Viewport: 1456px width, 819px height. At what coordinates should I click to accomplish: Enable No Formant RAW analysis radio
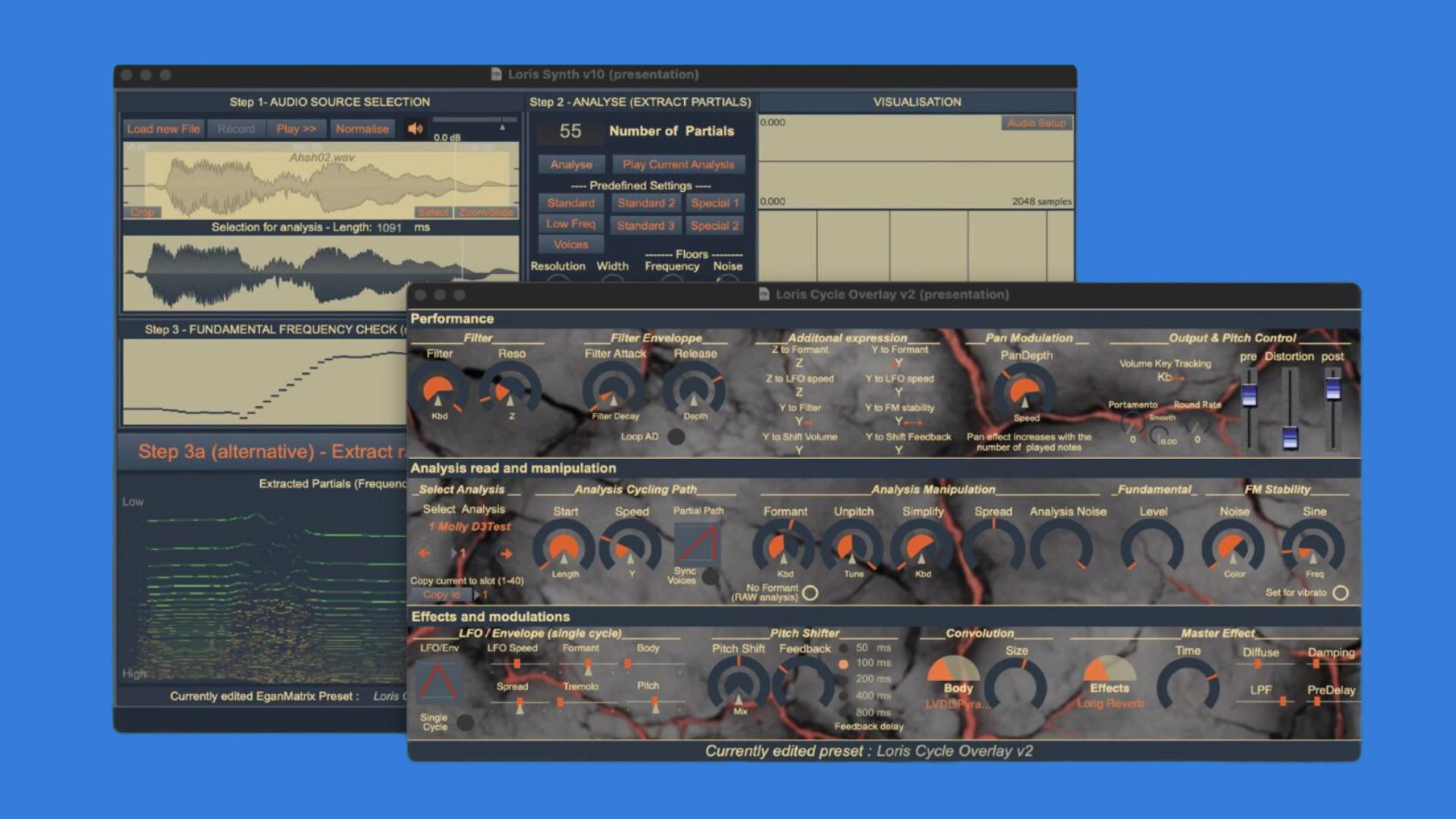(810, 593)
